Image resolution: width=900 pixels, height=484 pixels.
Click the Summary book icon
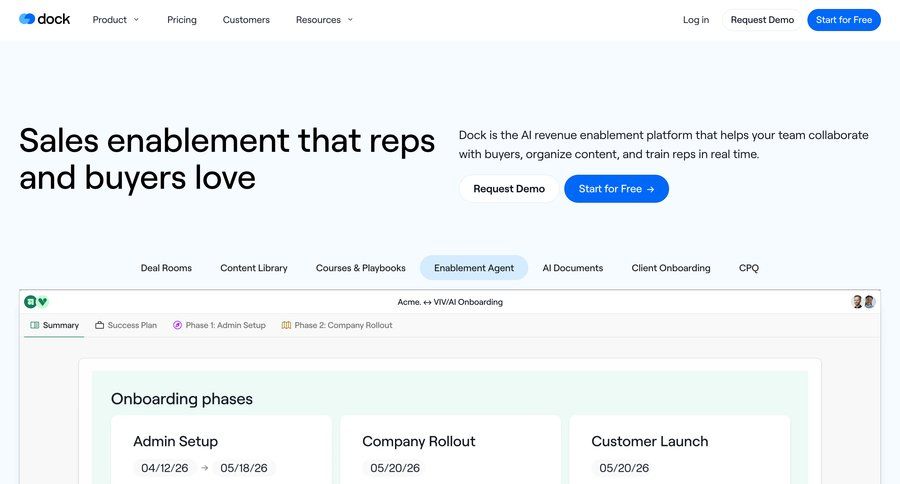click(x=34, y=325)
